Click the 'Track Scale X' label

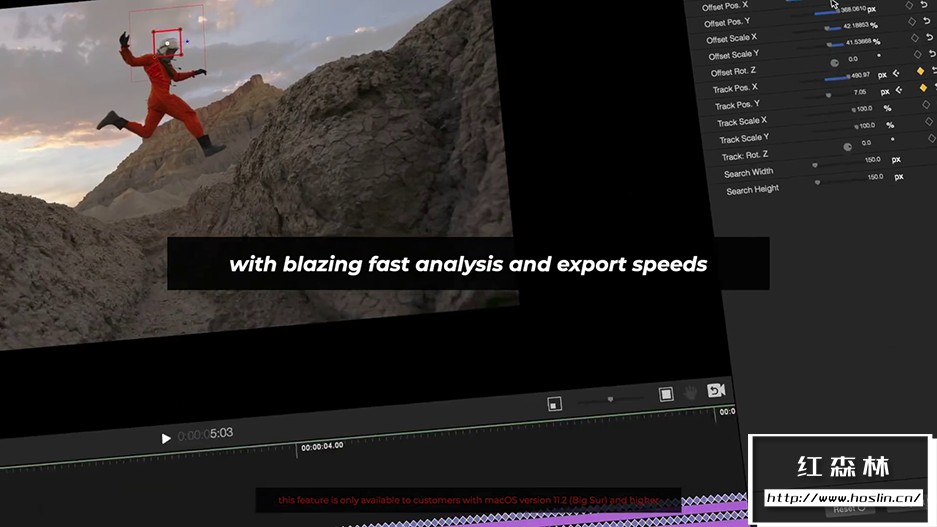coord(742,122)
